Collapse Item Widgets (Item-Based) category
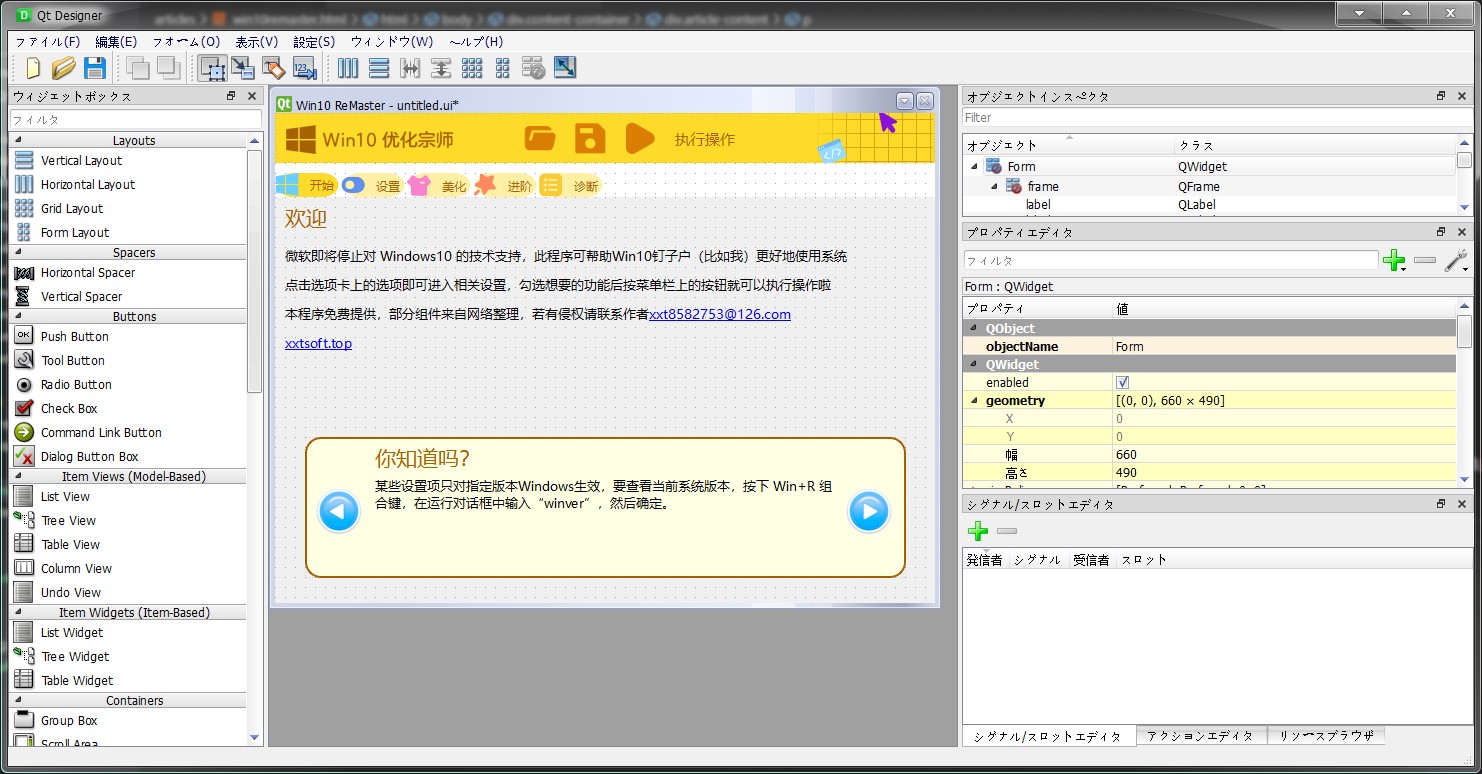The image size is (1482, 774). 17,612
